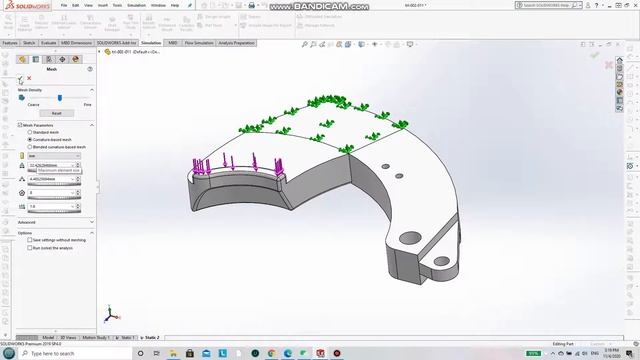The height and width of the screenshot is (360, 640).
Task: Open the Motion Study 1 tab
Action: tap(95, 338)
